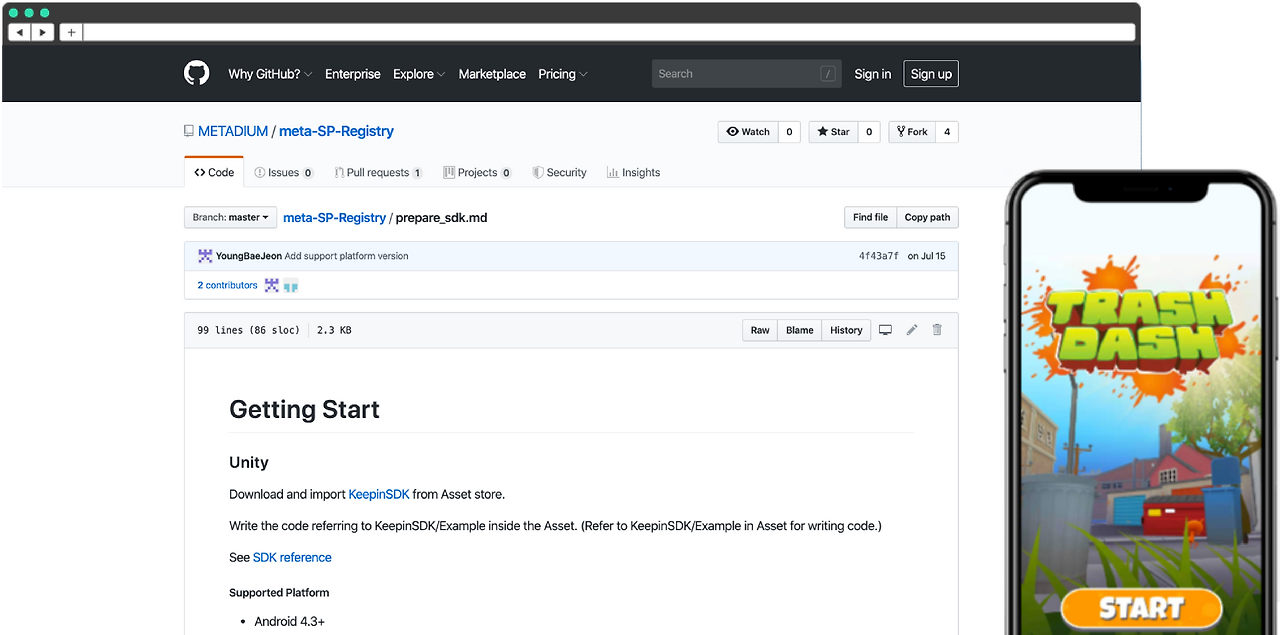
Task: Open the KeepinSDK link
Action: pyautogui.click(x=379, y=494)
